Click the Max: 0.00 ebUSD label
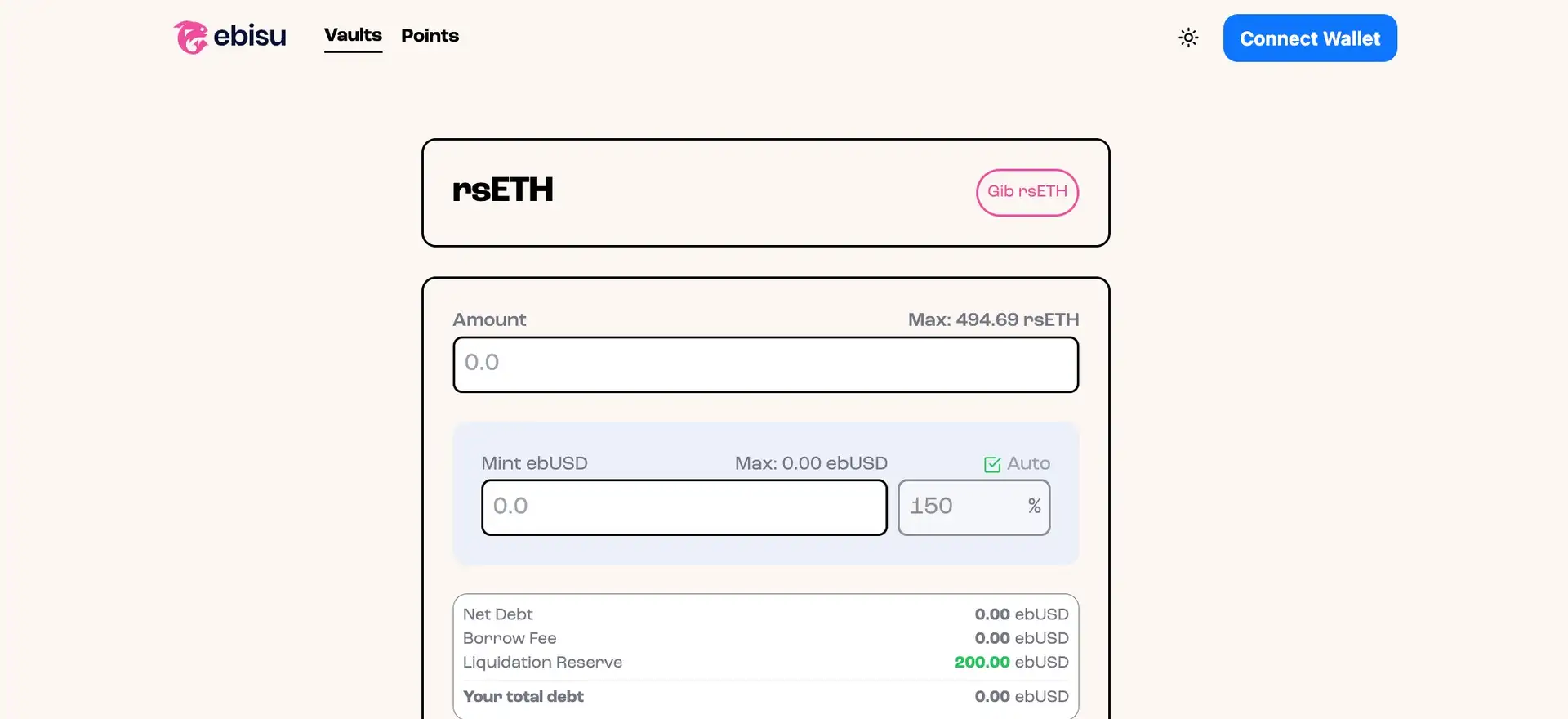Viewport: 1568px width, 719px height. click(x=811, y=463)
